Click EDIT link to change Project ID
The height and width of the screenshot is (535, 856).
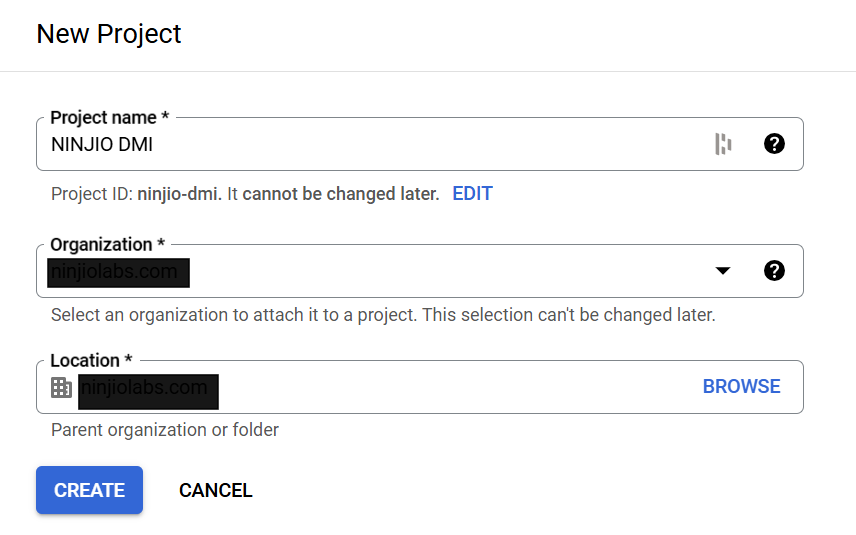[472, 194]
